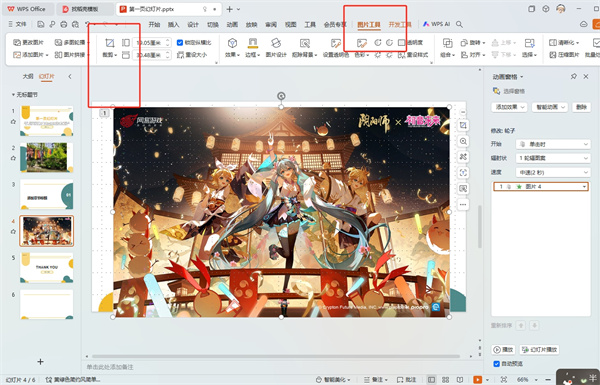Screen dimensions: 600x385
Task: Click the Change Picture (更改图片) icon
Action: (x=17, y=42)
